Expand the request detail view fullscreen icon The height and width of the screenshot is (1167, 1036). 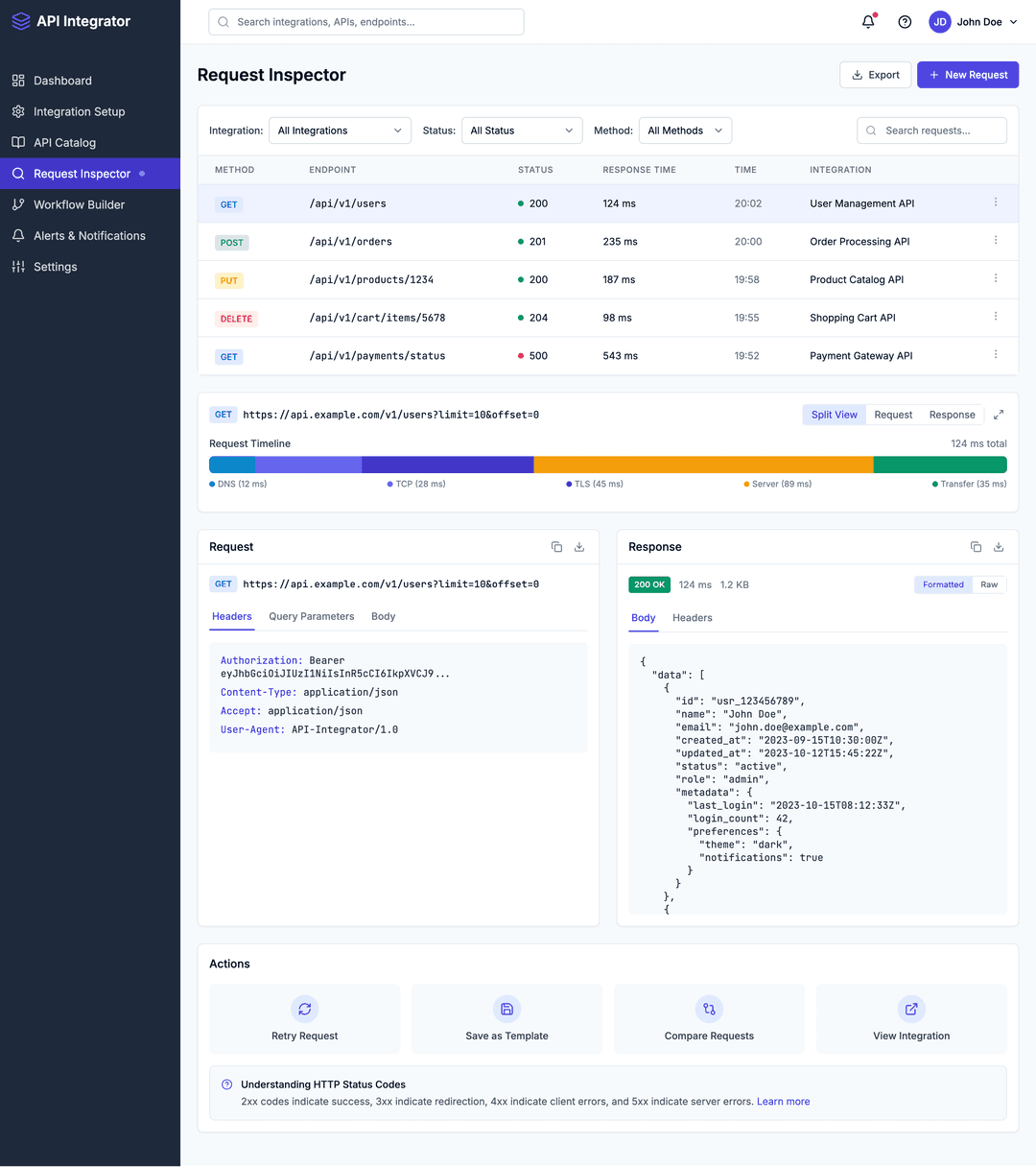pyautogui.click(x=998, y=414)
